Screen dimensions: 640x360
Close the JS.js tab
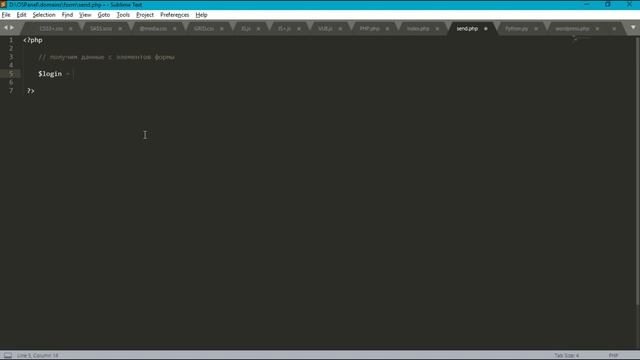[258, 29]
